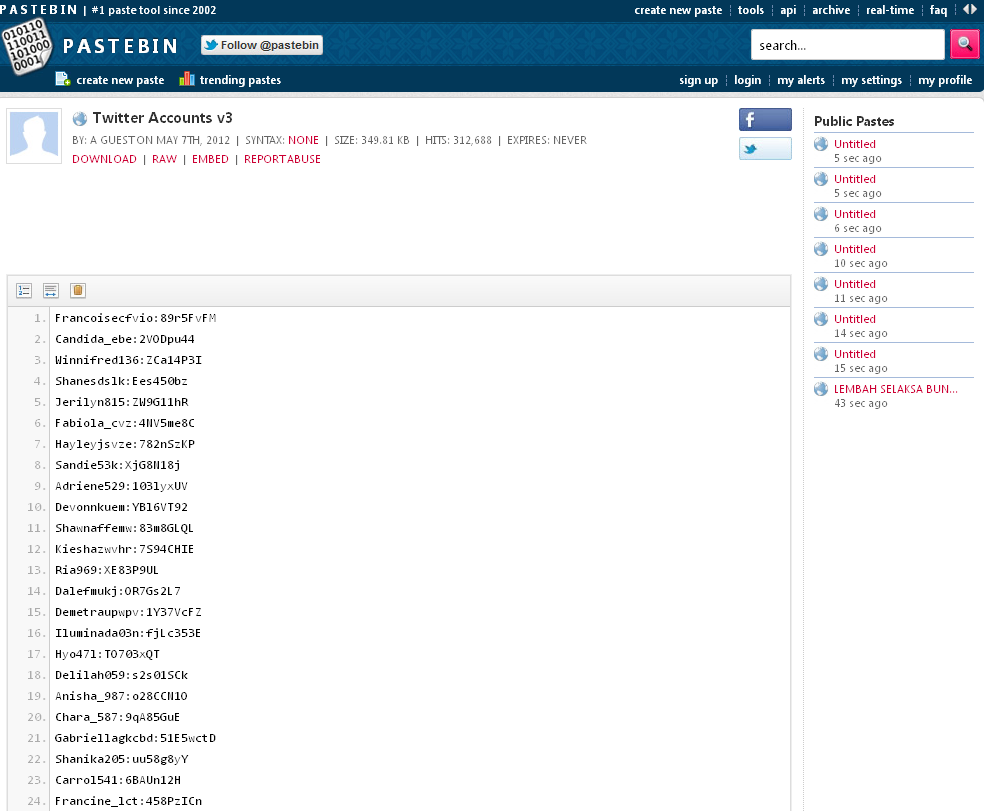Share the paste on Twitter
Viewport: 984px width, 811px height.
(765, 149)
